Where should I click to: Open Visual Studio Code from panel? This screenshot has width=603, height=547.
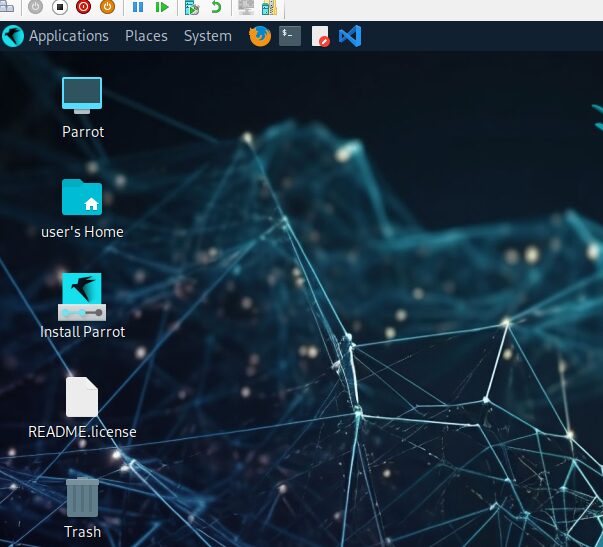(x=349, y=36)
